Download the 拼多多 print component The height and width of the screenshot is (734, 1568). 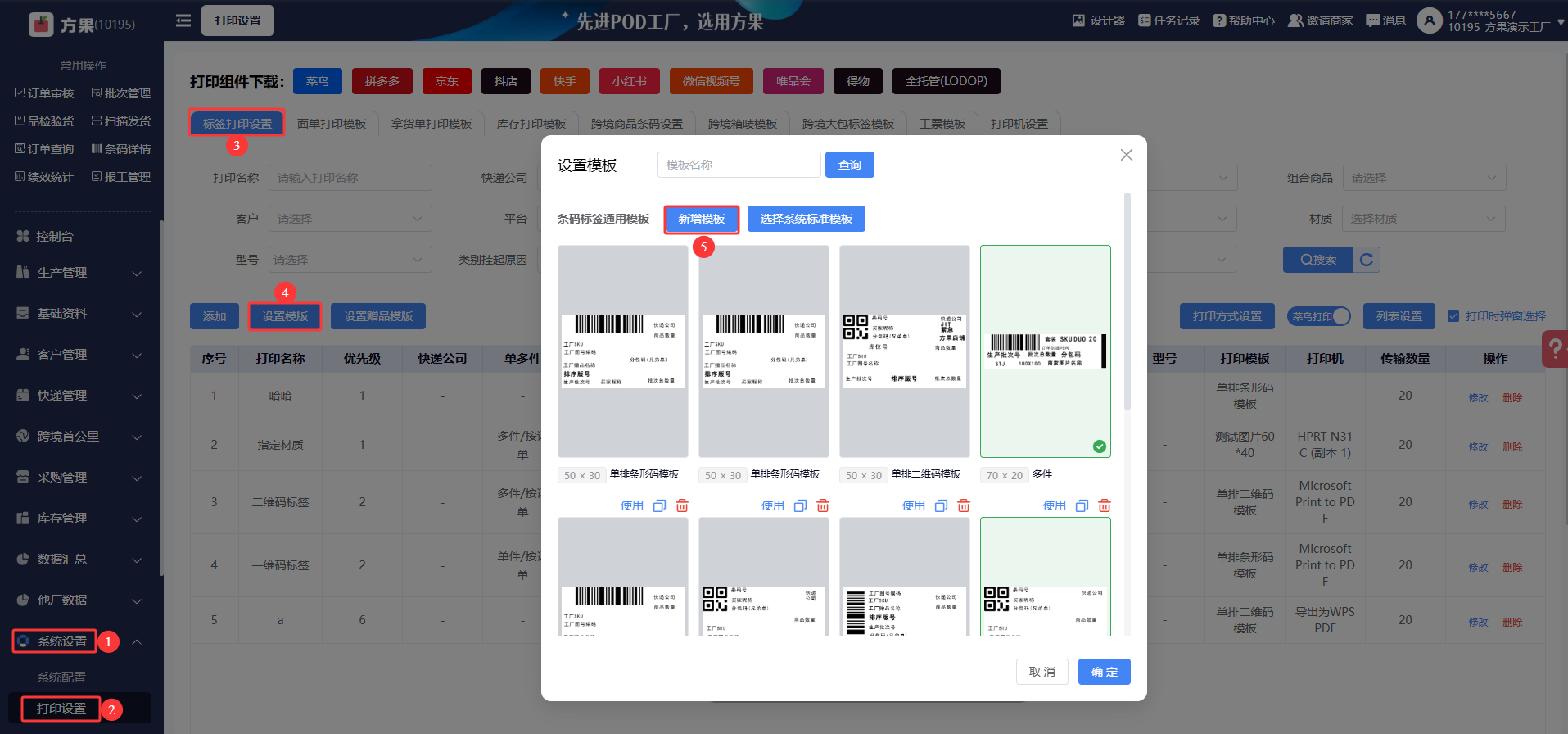tap(382, 81)
